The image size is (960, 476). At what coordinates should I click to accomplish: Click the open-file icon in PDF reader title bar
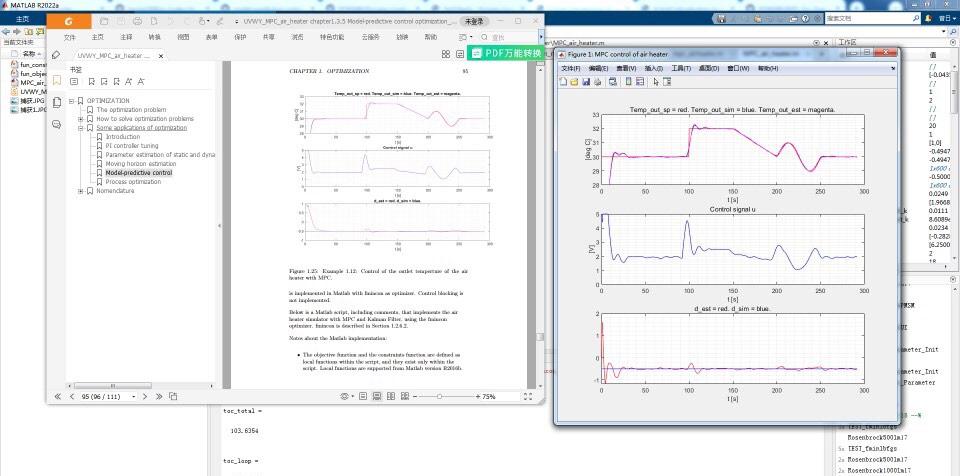click(105, 21)
